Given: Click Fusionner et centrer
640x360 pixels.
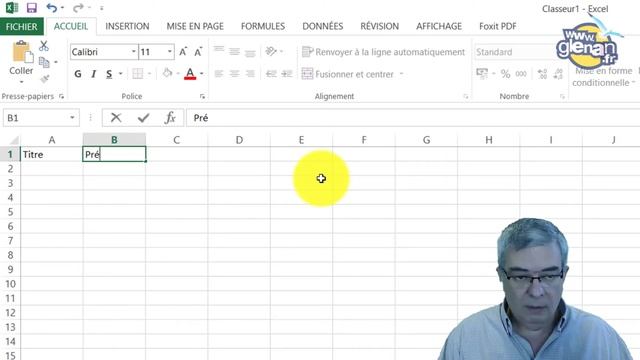Looking at the screenshot, I should (348, 74).
